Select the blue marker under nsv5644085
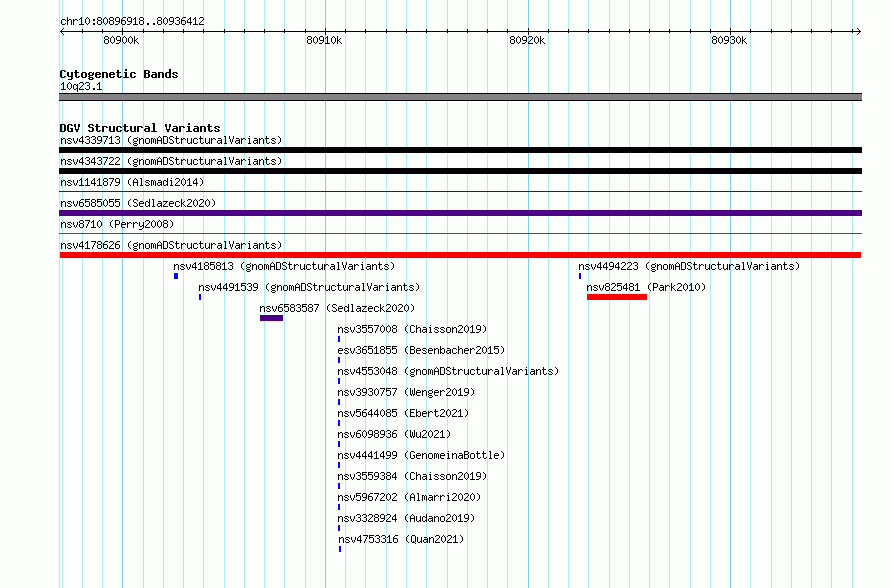Viewport: 890px width, 588px height. [x=339, y=423]
